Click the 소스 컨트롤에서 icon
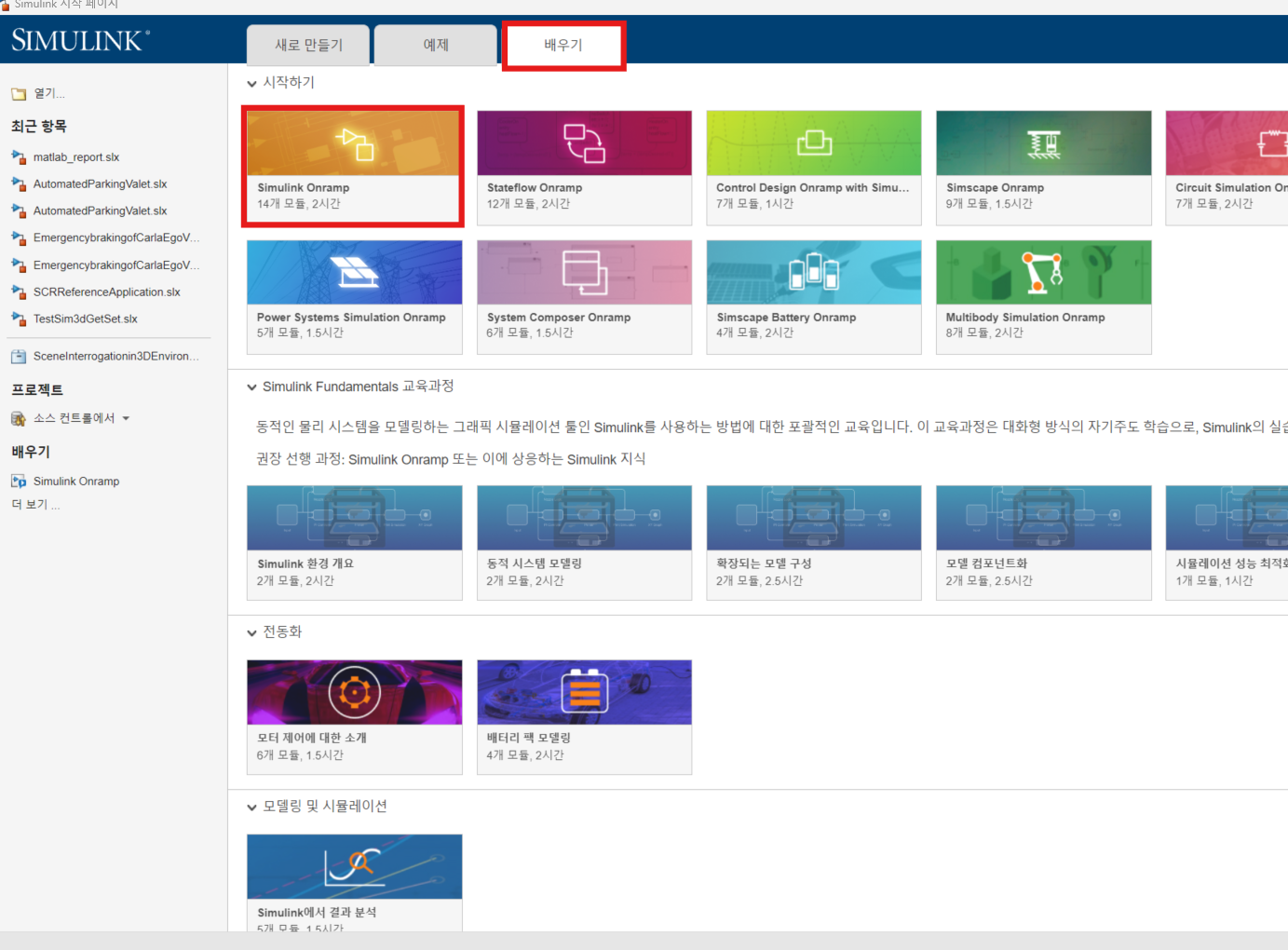Viewport: 1288px width, 950px height. coord(19,419)
